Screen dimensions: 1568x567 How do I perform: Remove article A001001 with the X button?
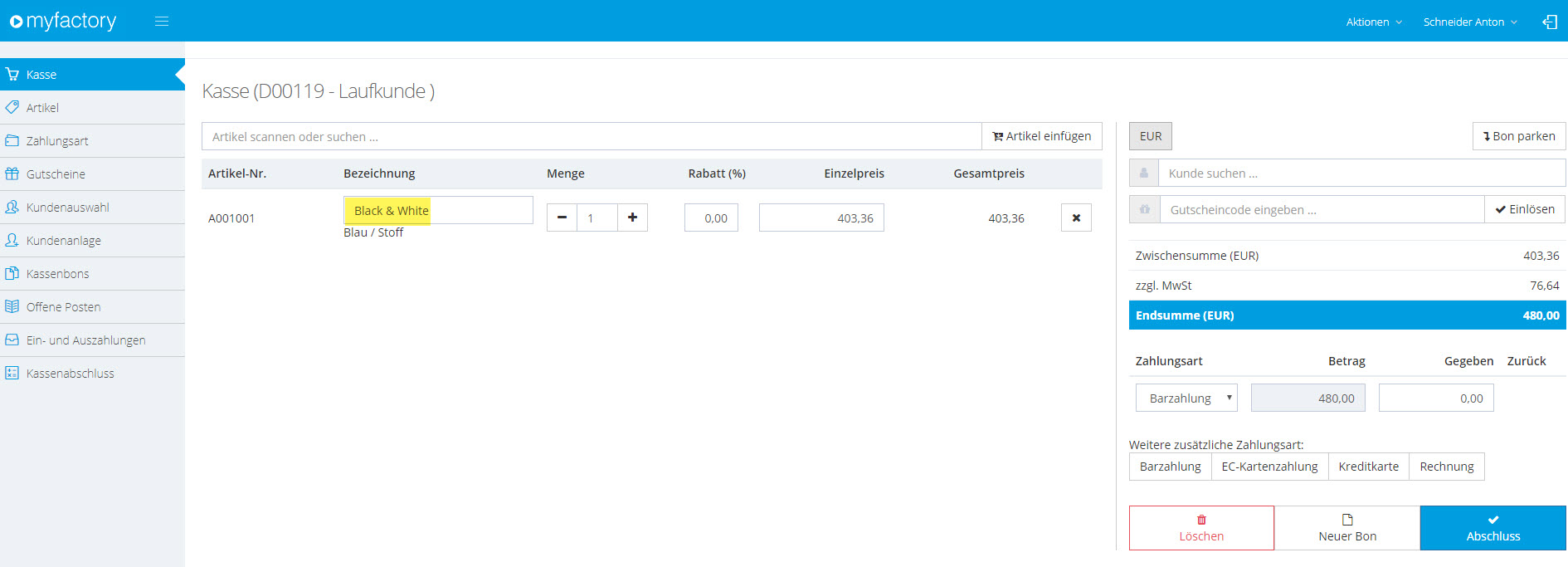[x=1076, y=218]
